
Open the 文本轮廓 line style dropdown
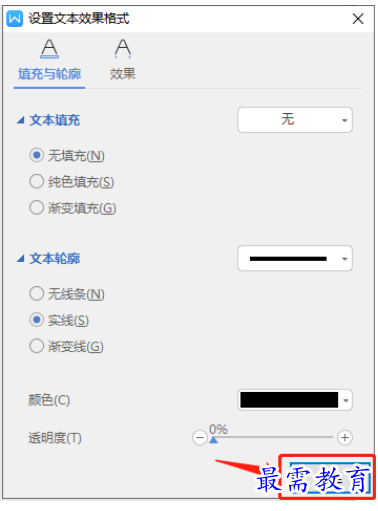(x=295, y=258)
